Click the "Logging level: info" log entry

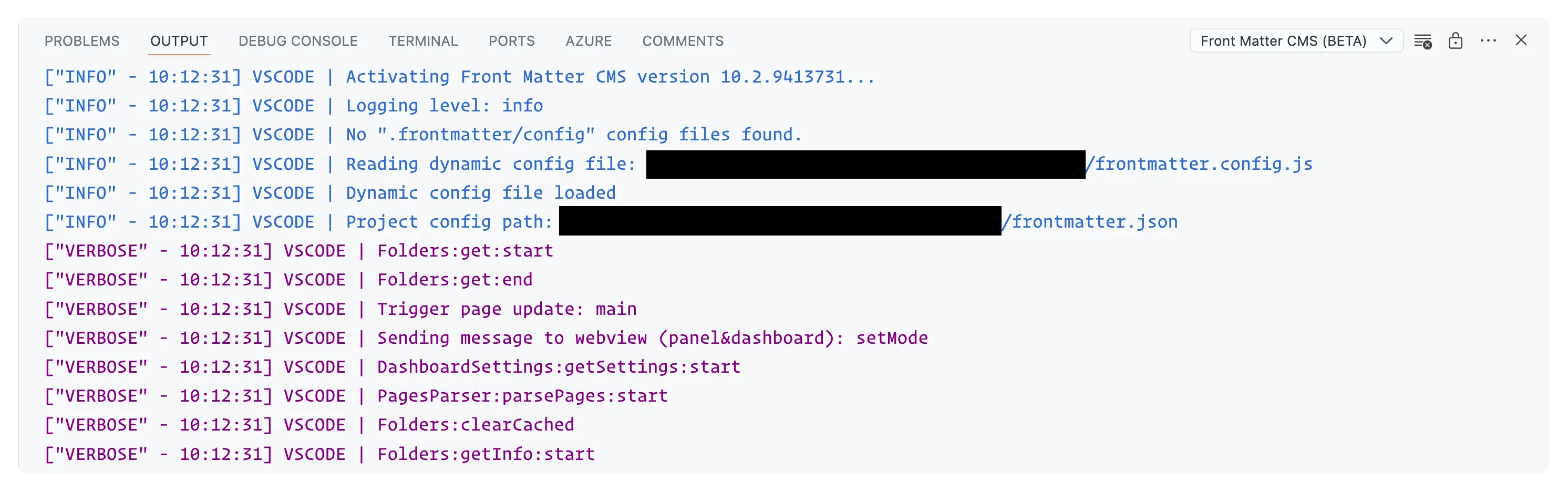[x=445, y=106]
